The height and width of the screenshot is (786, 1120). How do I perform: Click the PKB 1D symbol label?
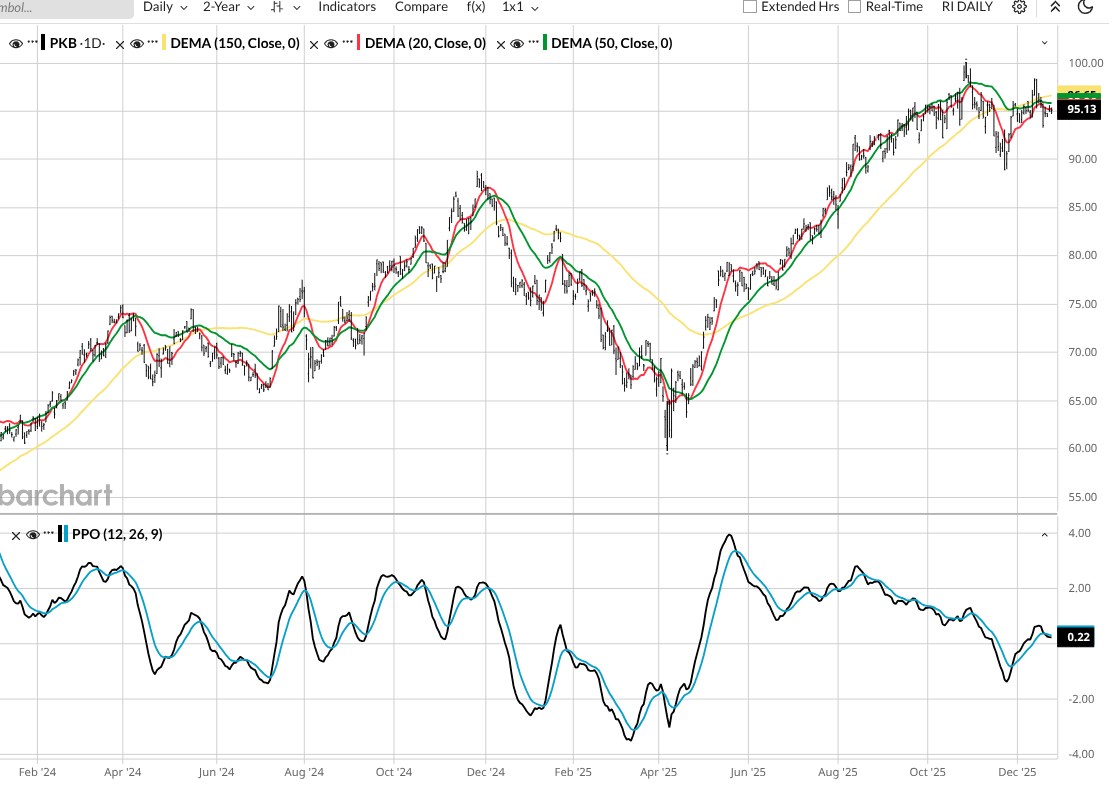tap(77, 44)
